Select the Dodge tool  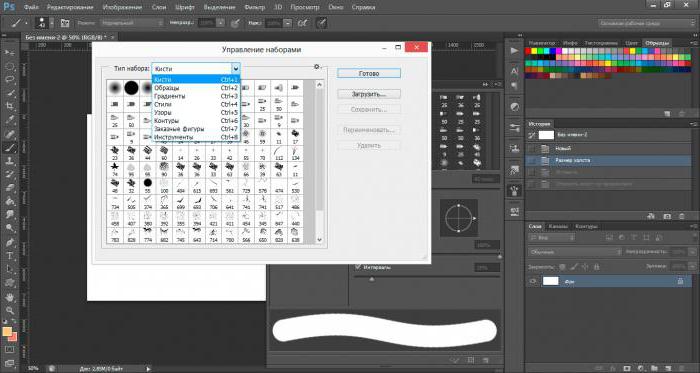point(9,228)
